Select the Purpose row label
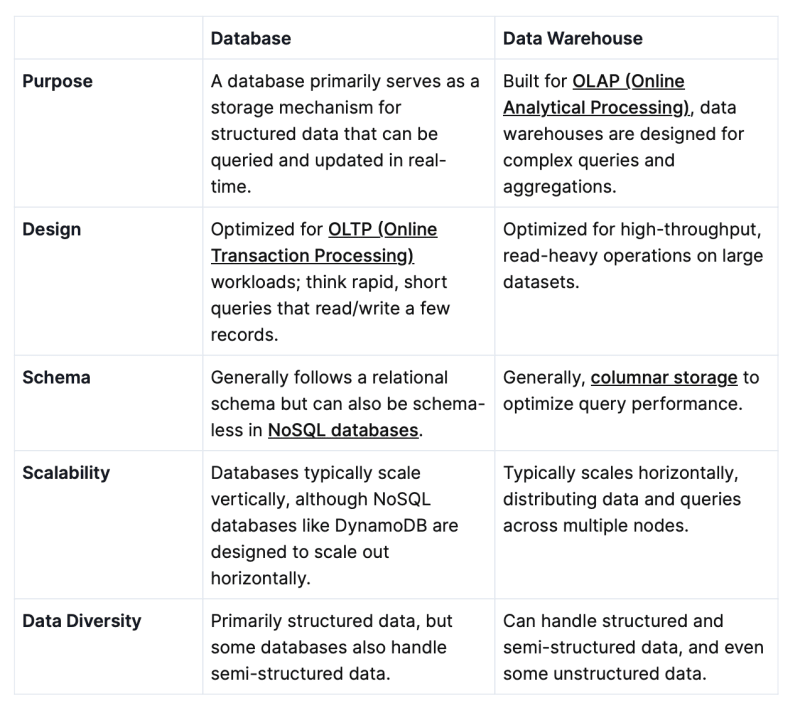 [57, 82]
